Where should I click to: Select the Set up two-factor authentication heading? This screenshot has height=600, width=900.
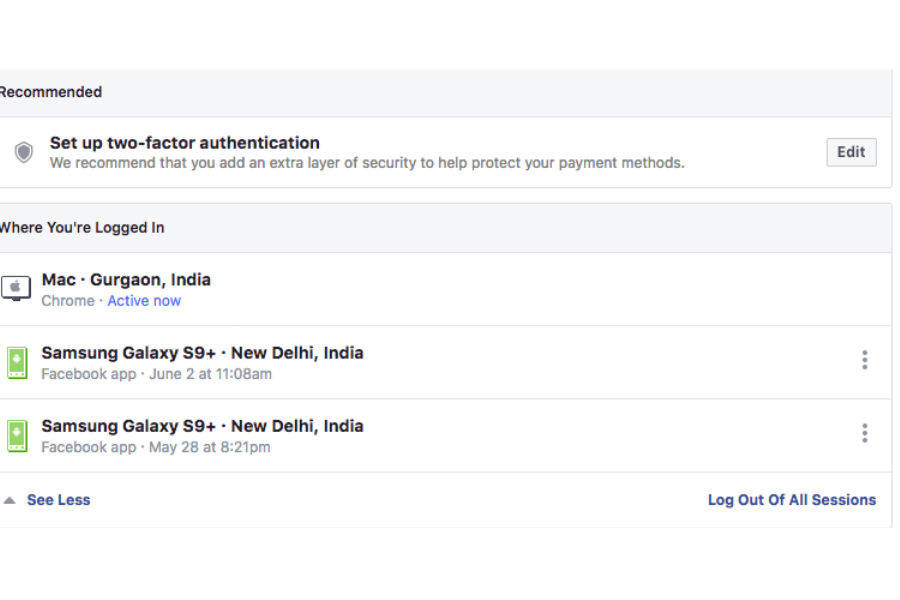tap(185, 143)
